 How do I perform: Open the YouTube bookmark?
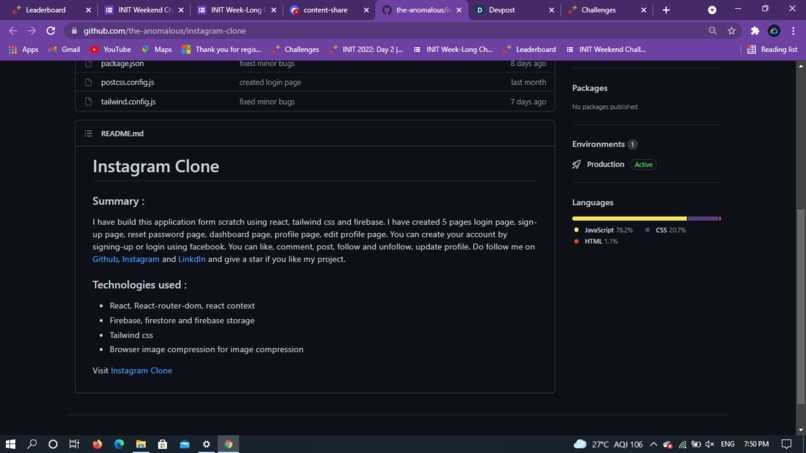tap(111, 50)
